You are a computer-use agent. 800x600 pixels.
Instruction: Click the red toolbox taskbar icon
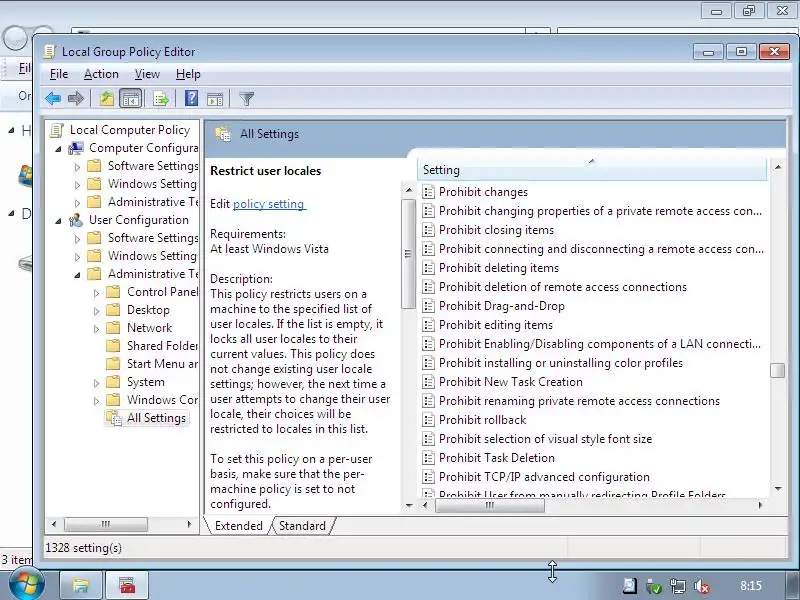pos(127,585)
